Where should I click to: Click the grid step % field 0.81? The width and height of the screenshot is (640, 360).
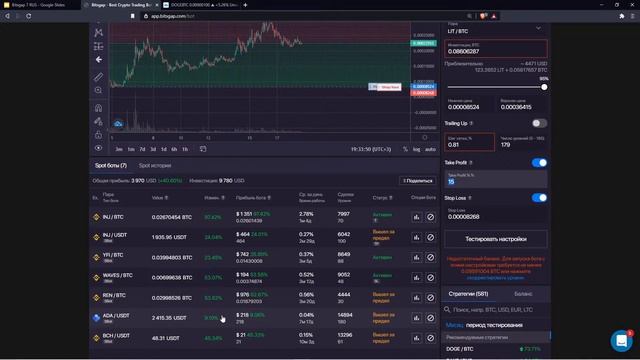pyautogui.click(x=469, y=142)
